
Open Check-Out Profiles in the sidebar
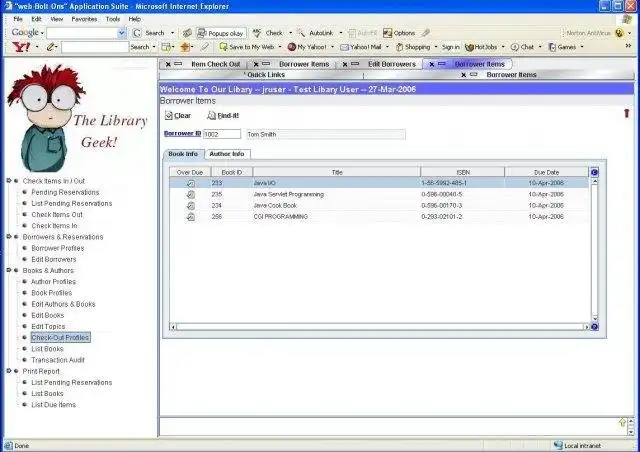pos(60,338)
